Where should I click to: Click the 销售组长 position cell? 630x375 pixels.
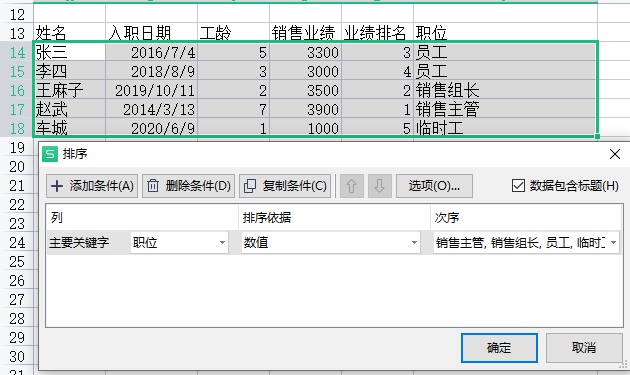point(505,90)
